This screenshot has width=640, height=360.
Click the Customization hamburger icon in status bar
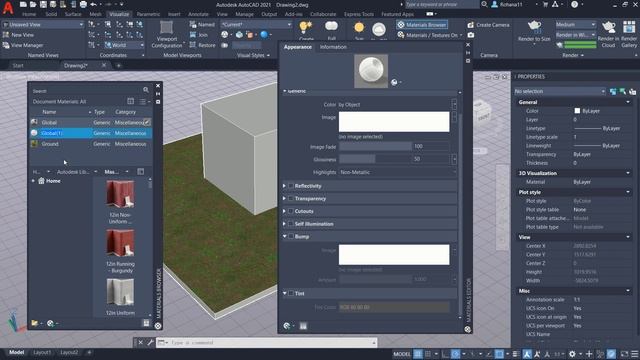pyautogui.click(x=635, y=354)
